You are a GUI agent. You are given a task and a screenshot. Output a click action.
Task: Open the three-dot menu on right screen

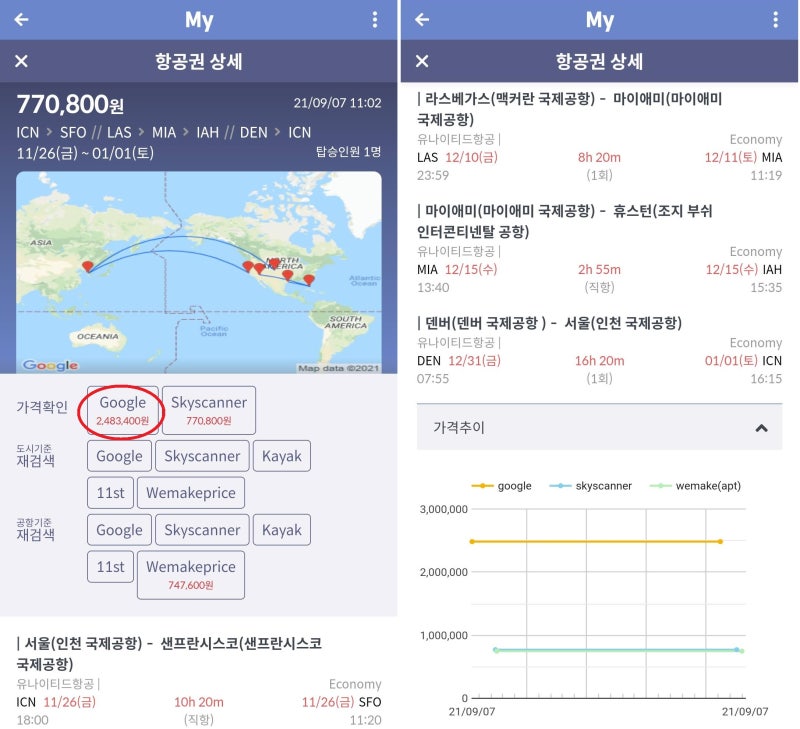pos(775,20)
